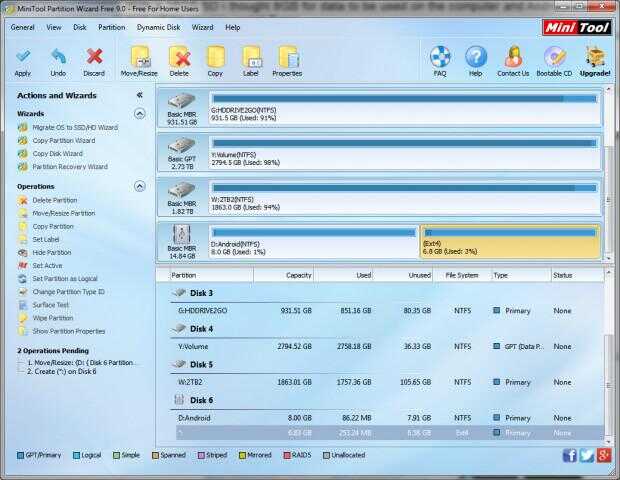Sort by Capacity column header

tap(284, 275)
